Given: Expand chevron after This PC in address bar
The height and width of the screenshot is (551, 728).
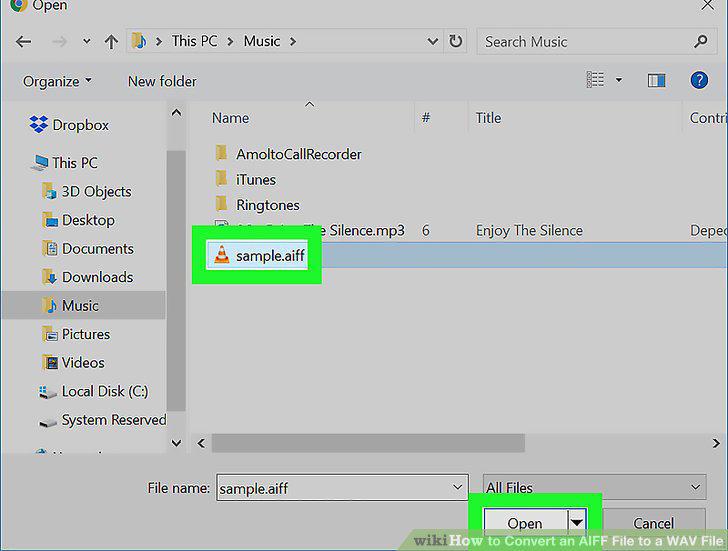Looking at the screenshot, I should tap(230, 42).
